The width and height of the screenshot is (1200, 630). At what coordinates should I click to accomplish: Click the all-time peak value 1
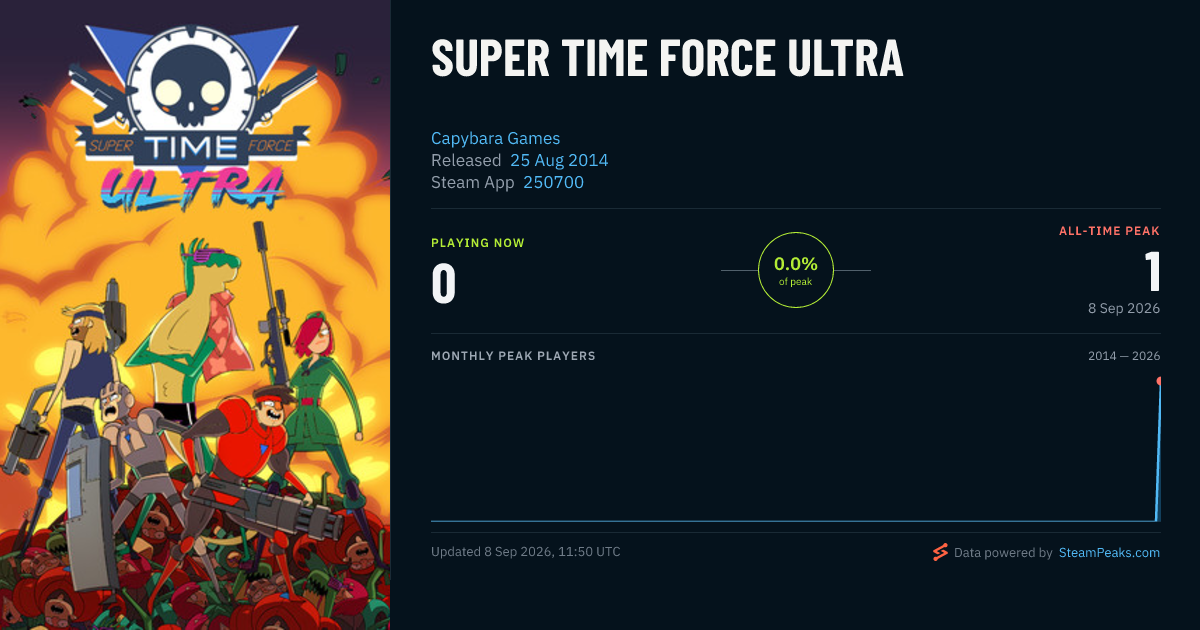coord(1152,272)
